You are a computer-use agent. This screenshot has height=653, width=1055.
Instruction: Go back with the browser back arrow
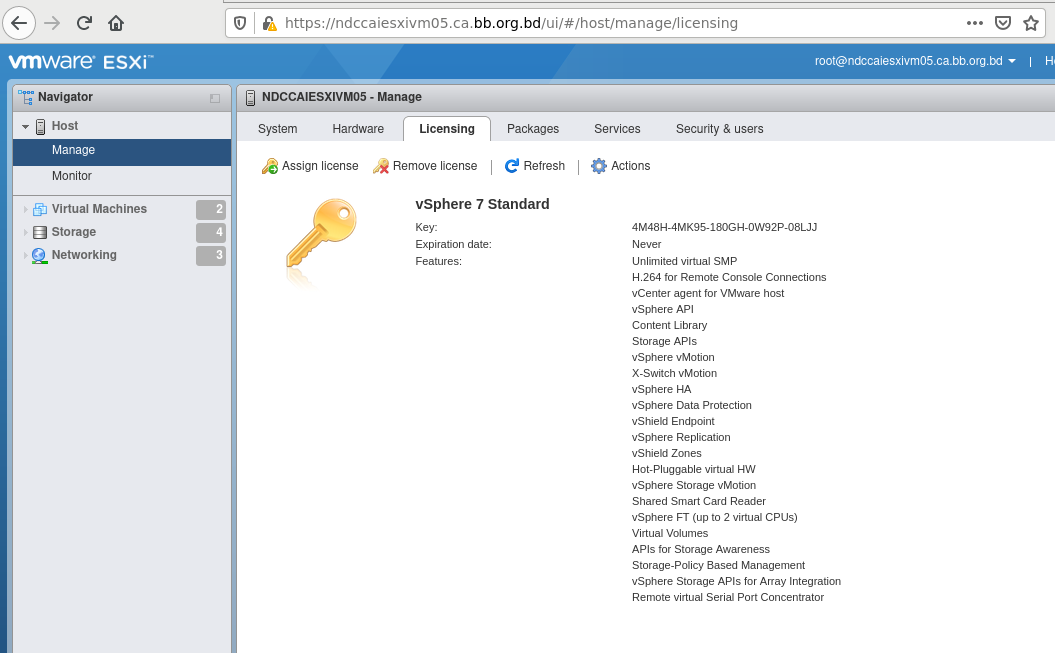click(x=20, y=23)
